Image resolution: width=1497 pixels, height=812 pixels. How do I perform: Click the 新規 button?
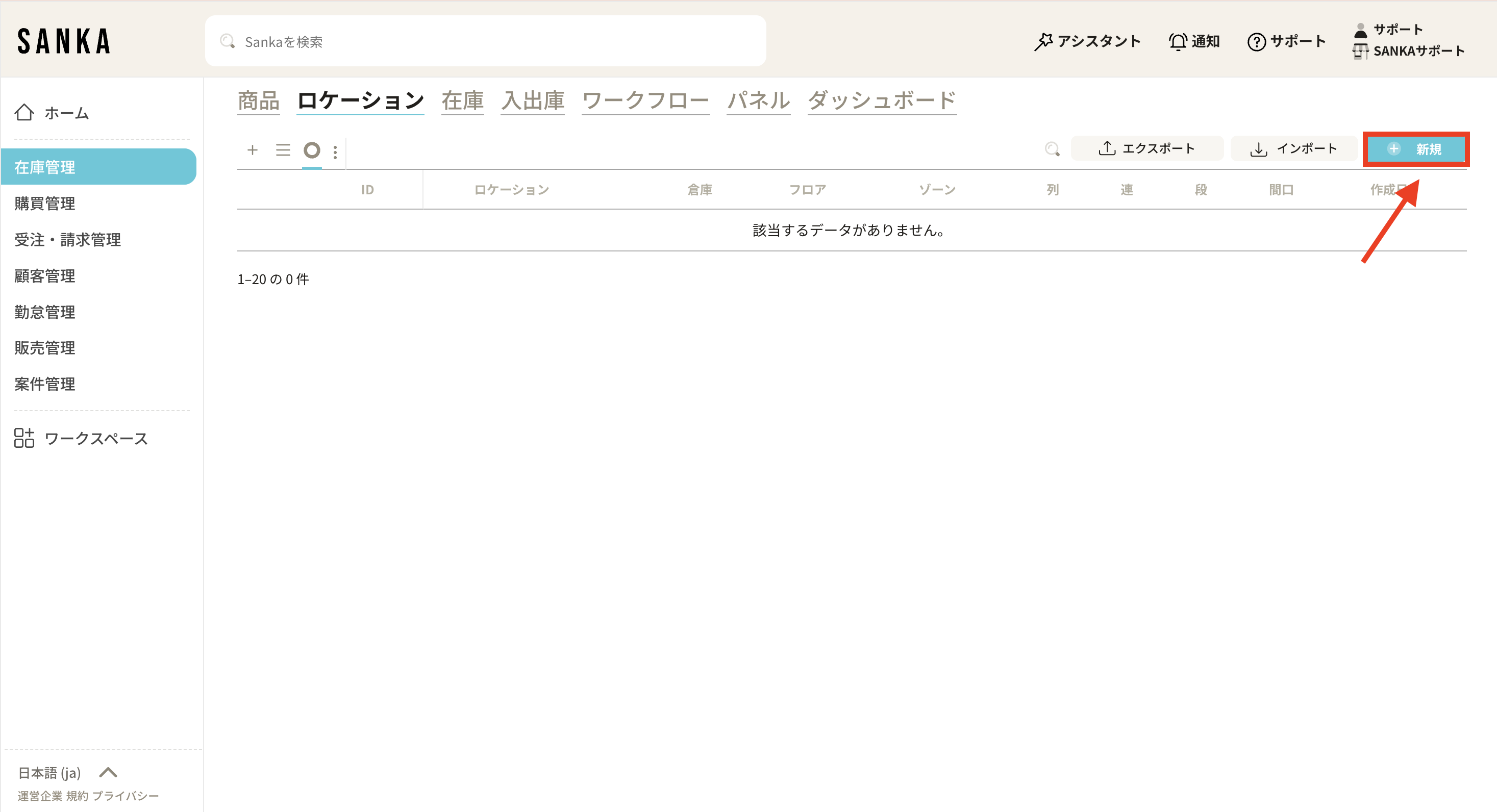[x=1416, y=149]
